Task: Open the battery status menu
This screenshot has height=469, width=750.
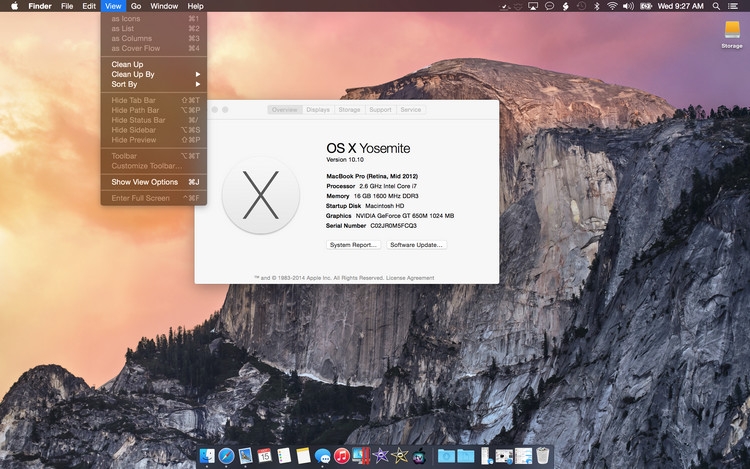Action: [646, 6]
